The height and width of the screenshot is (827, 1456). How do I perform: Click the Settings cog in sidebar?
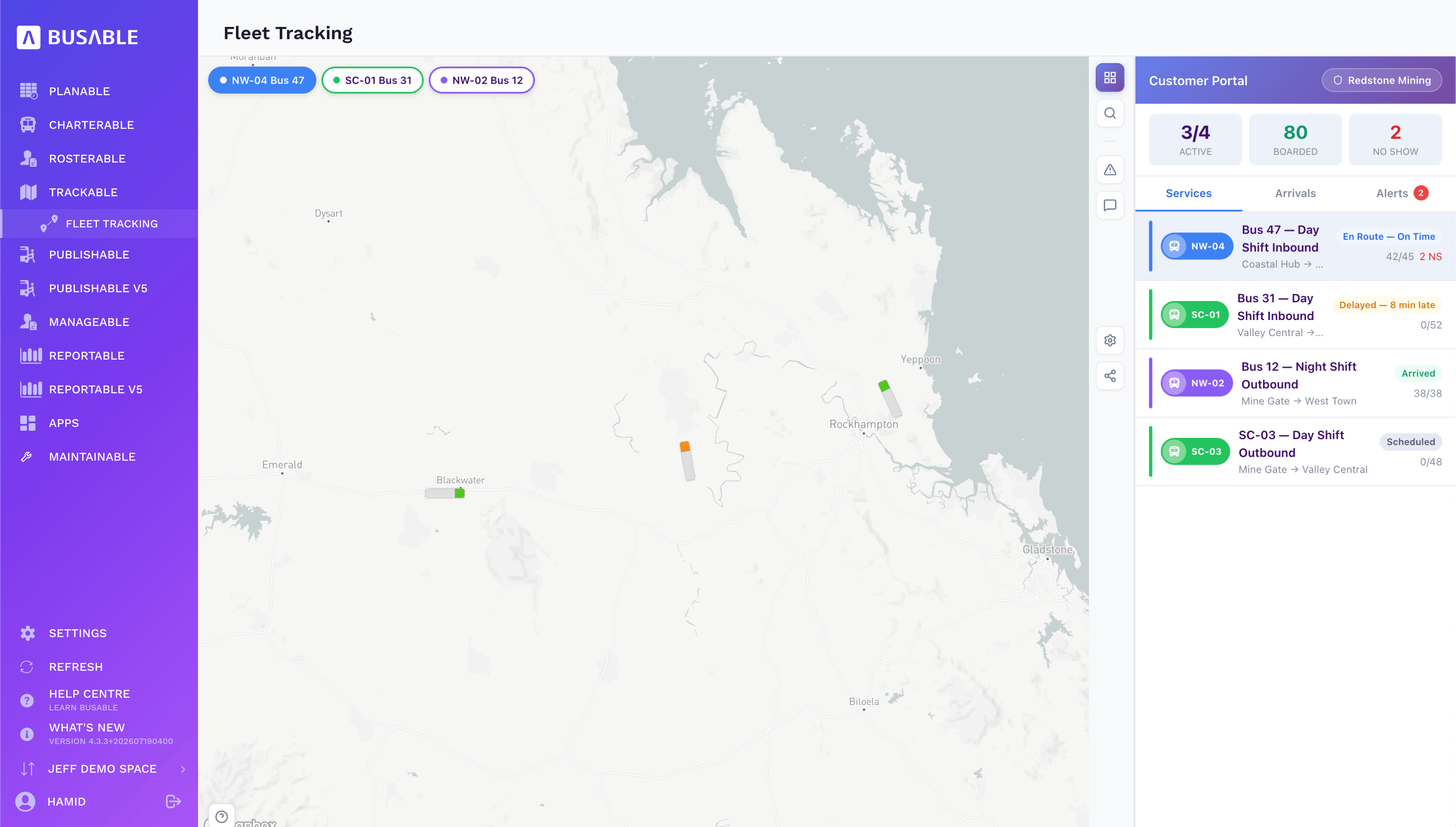[x=27, y=633]
